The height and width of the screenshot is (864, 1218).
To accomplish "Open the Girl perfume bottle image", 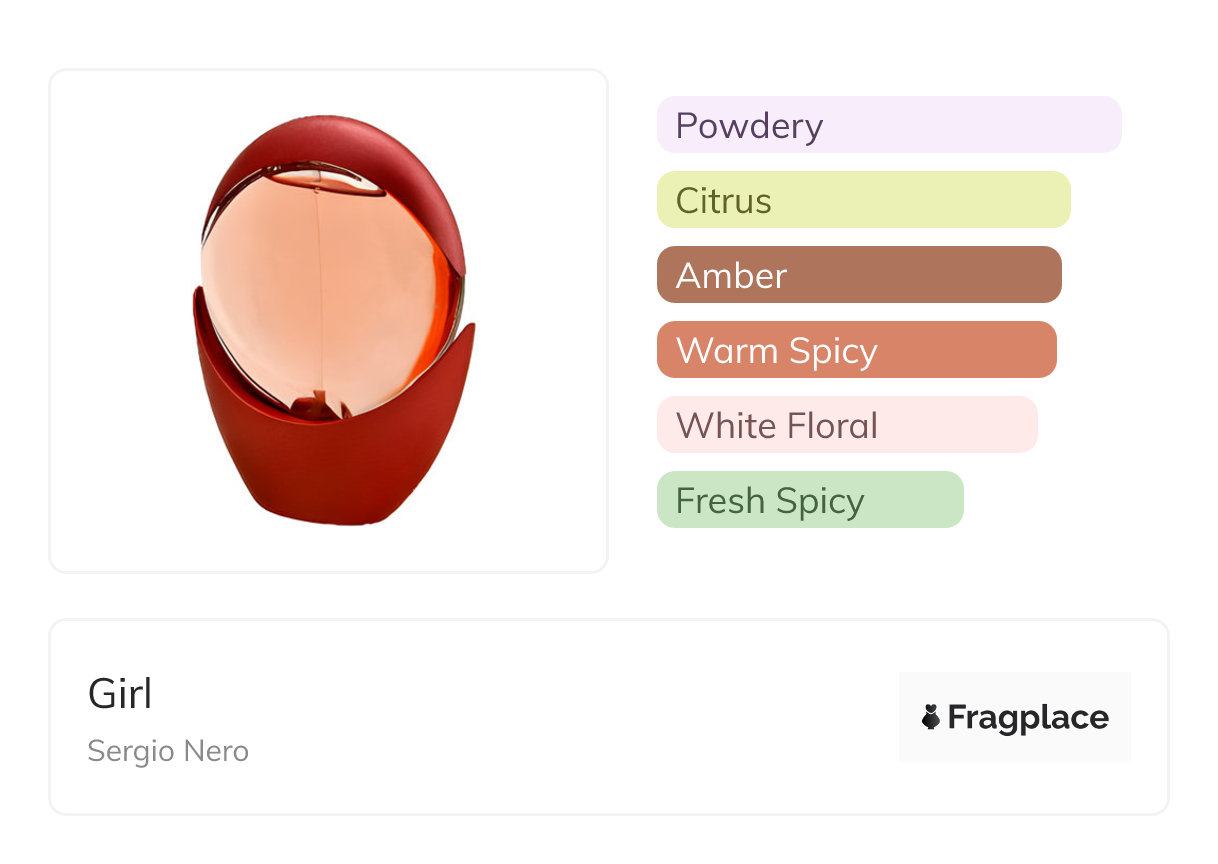I will click(329, 321).
